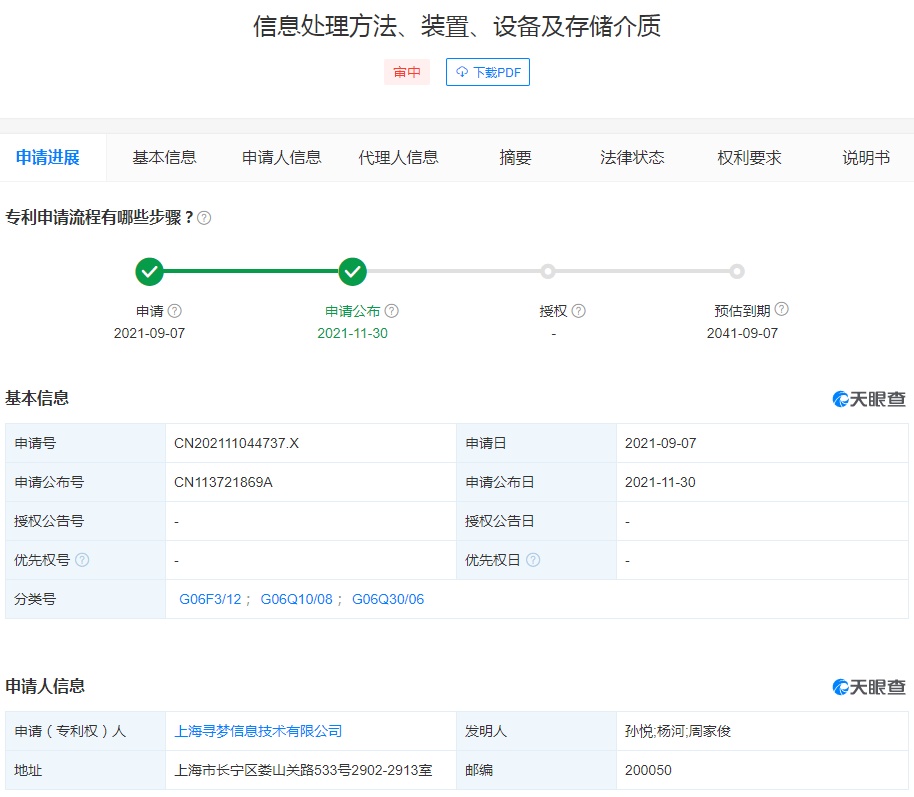914x797 pixels.
Task: Open applicant link 上海寻梦信息技术有限公司
Action: [x=258, y=731]
